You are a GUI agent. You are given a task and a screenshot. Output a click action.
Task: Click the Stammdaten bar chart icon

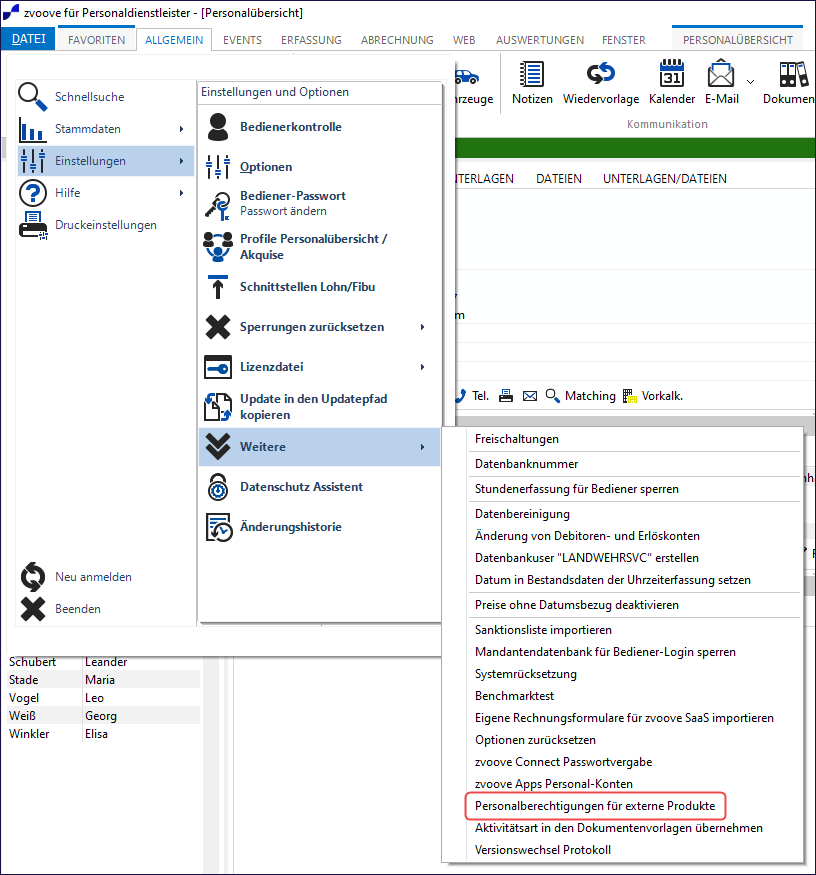[32, 129]
